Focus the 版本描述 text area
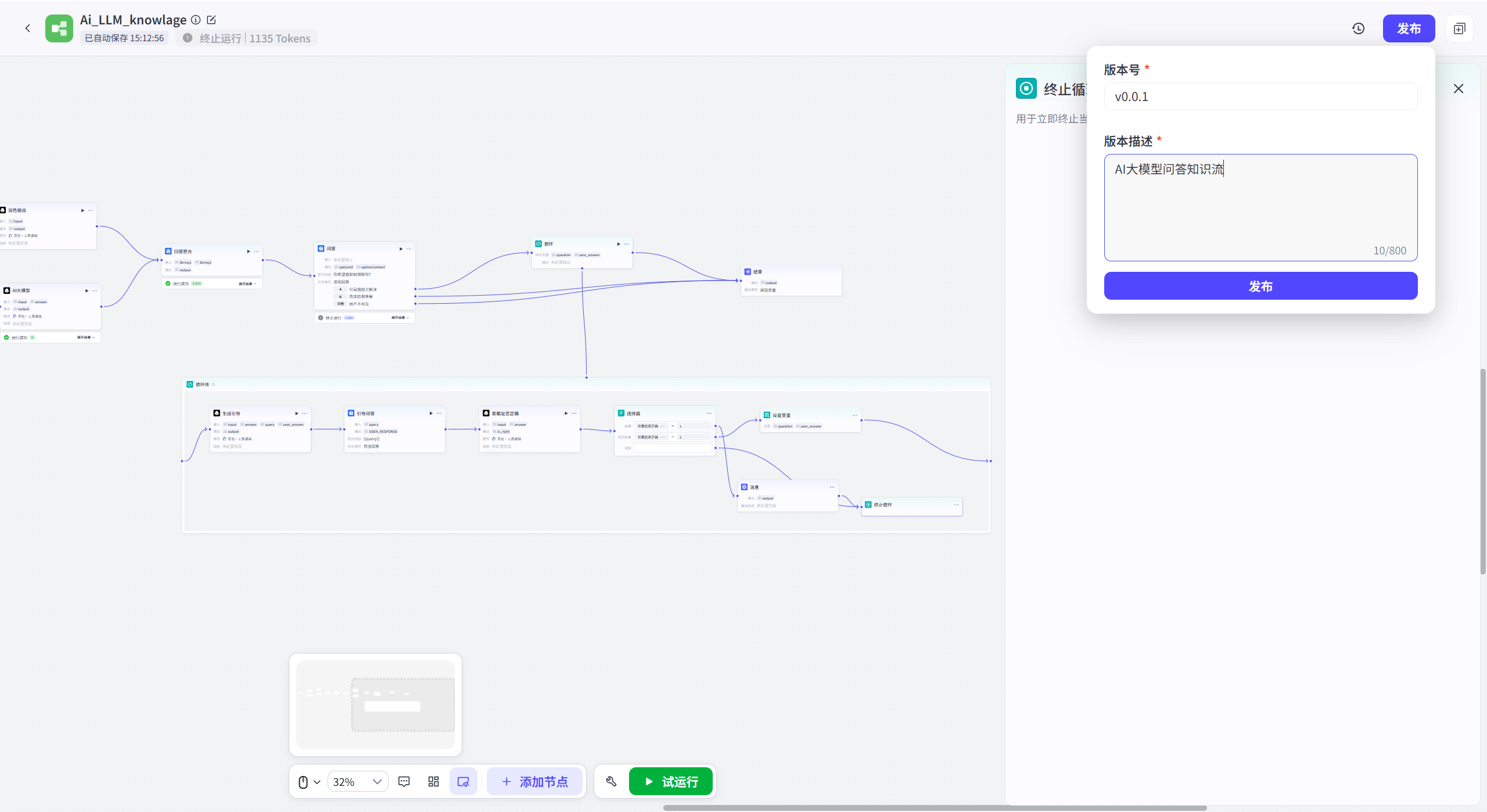Viewport: 1487px width, 812px height. coord(1260,207)
